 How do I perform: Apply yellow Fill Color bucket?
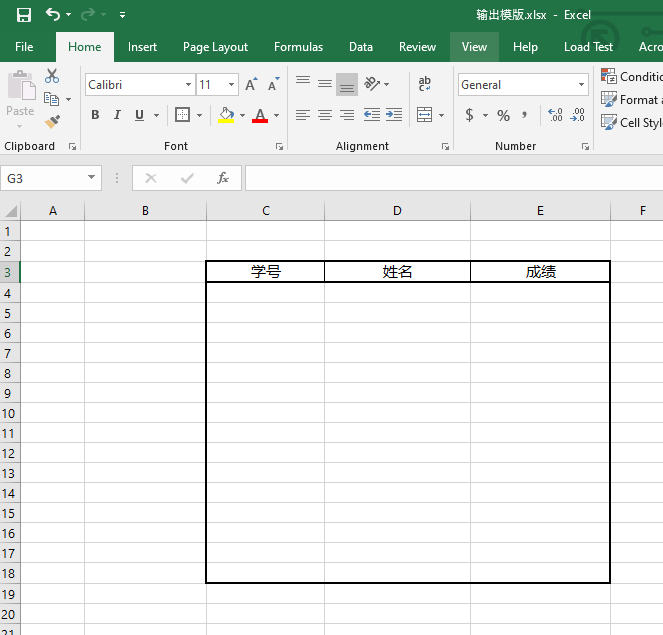pyautogui.click(x=226, y=115)
